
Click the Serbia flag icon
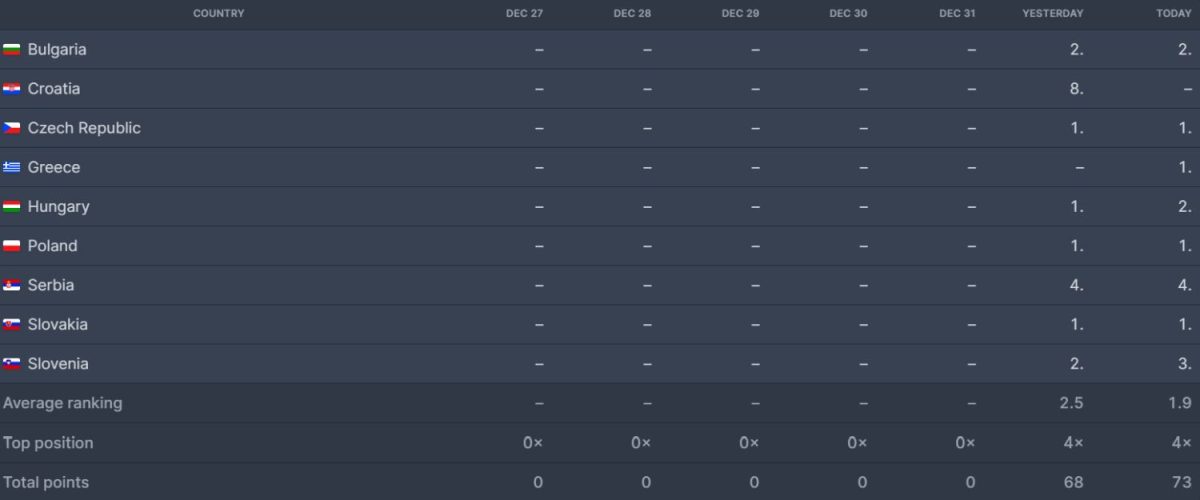(x=12, y=285)
